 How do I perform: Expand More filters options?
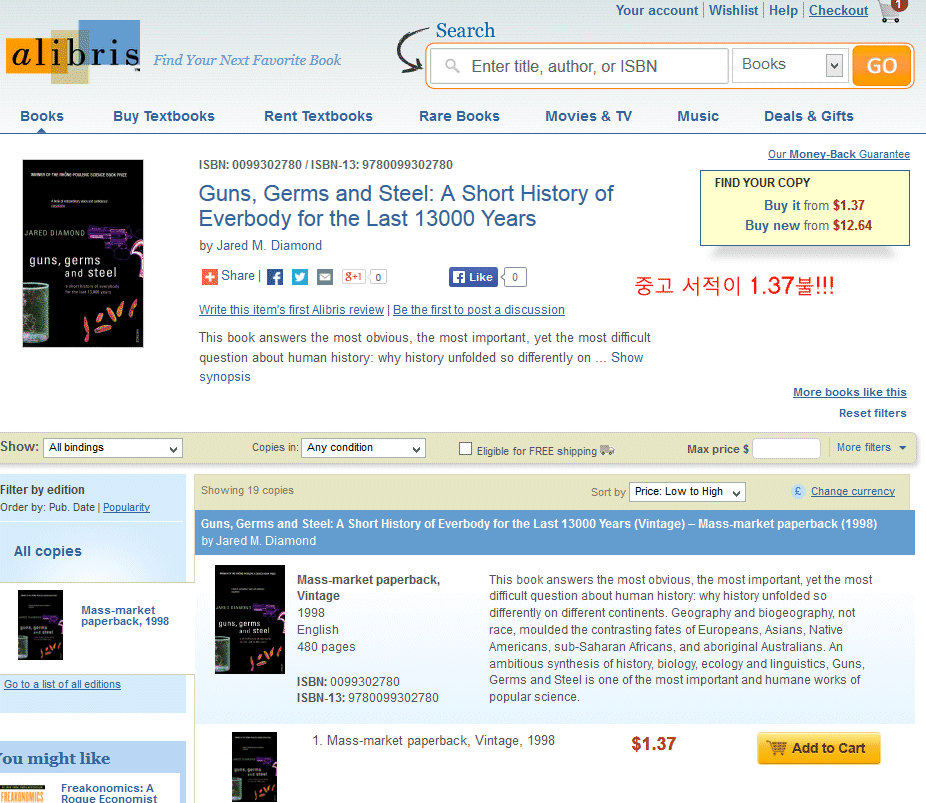point(871,448)
